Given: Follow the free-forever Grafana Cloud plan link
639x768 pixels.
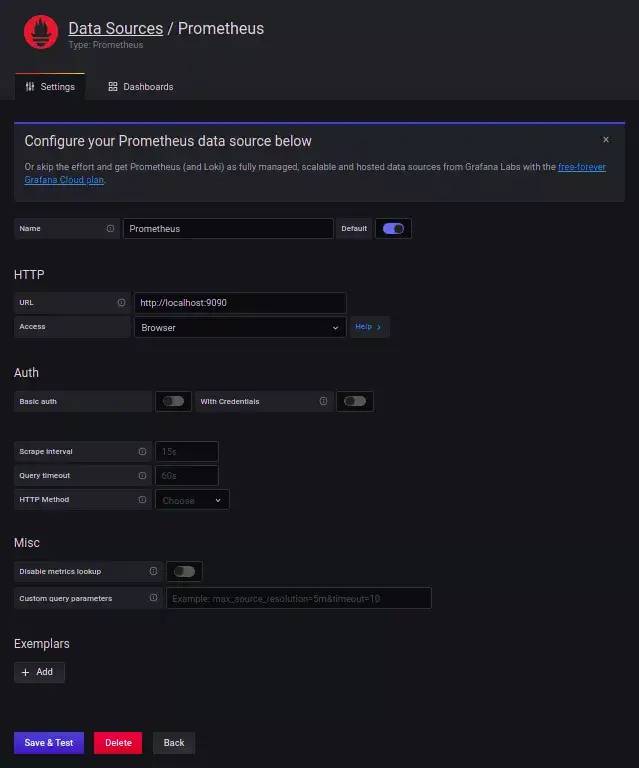Looking at the screenshot, I should pyautogui.click(x=315, y=173).
